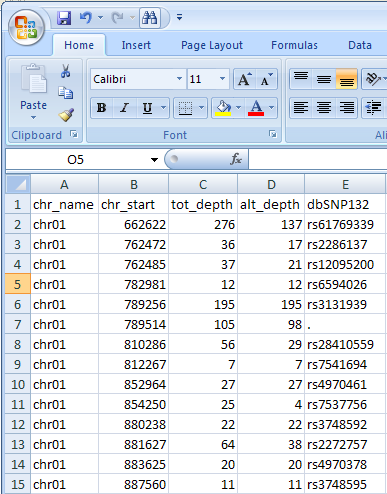Undo the last action
Image resolution: width=387 pixels, height=494 pixels.
click(86, 18)
